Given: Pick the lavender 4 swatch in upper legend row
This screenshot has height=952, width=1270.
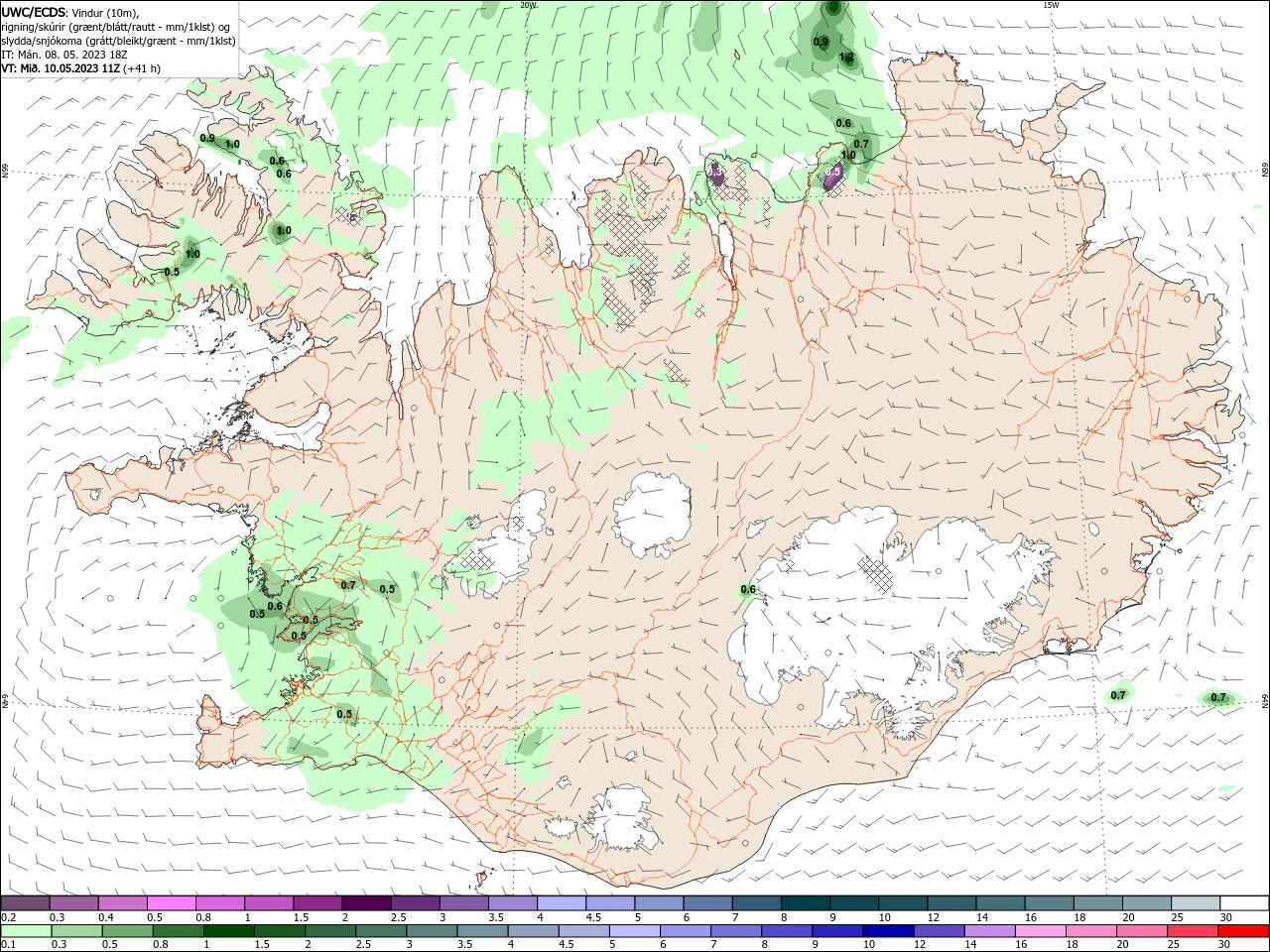Looking at the screenshot, I should point(562,903).
